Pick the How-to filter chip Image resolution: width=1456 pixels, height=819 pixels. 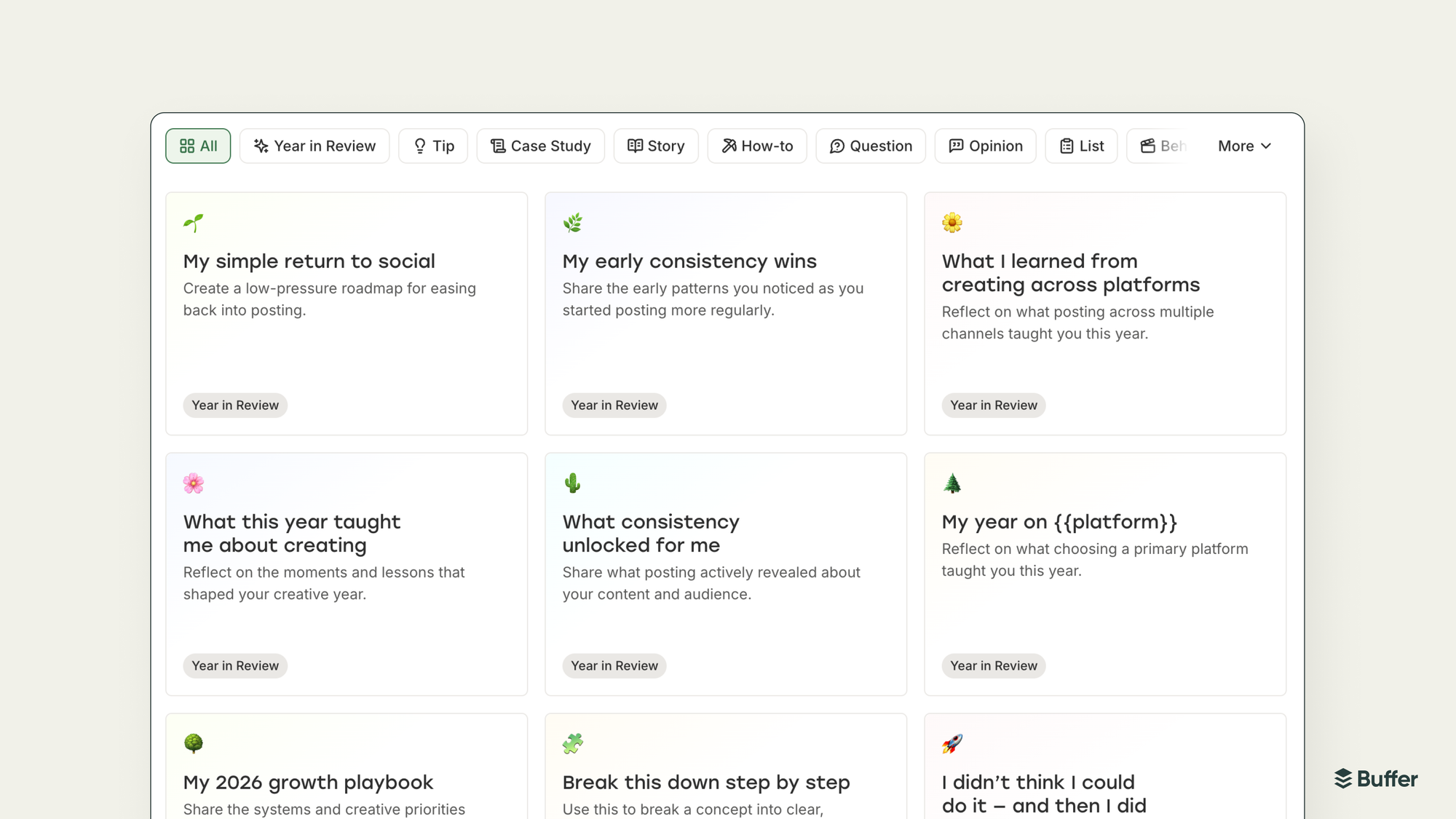[x=756, y=146]
